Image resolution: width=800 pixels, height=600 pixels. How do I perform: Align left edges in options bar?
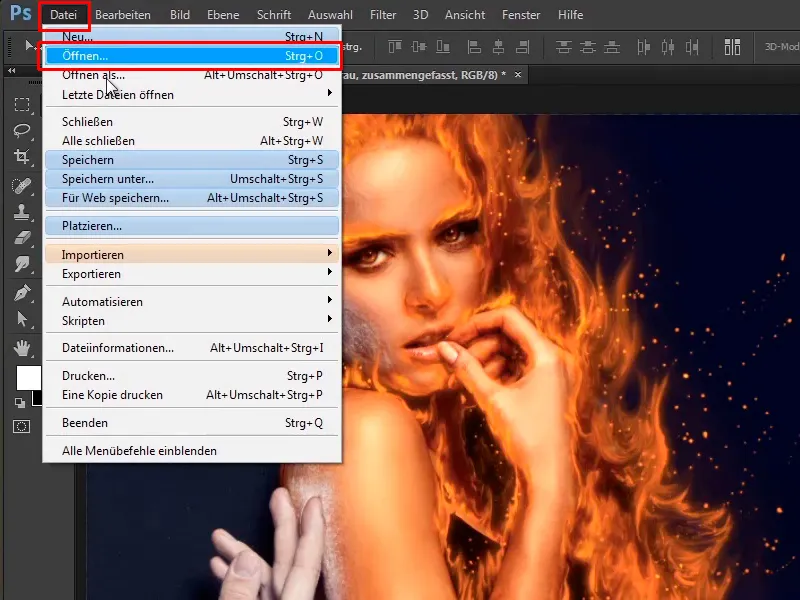pyautogui.click(x=474, y=47)
